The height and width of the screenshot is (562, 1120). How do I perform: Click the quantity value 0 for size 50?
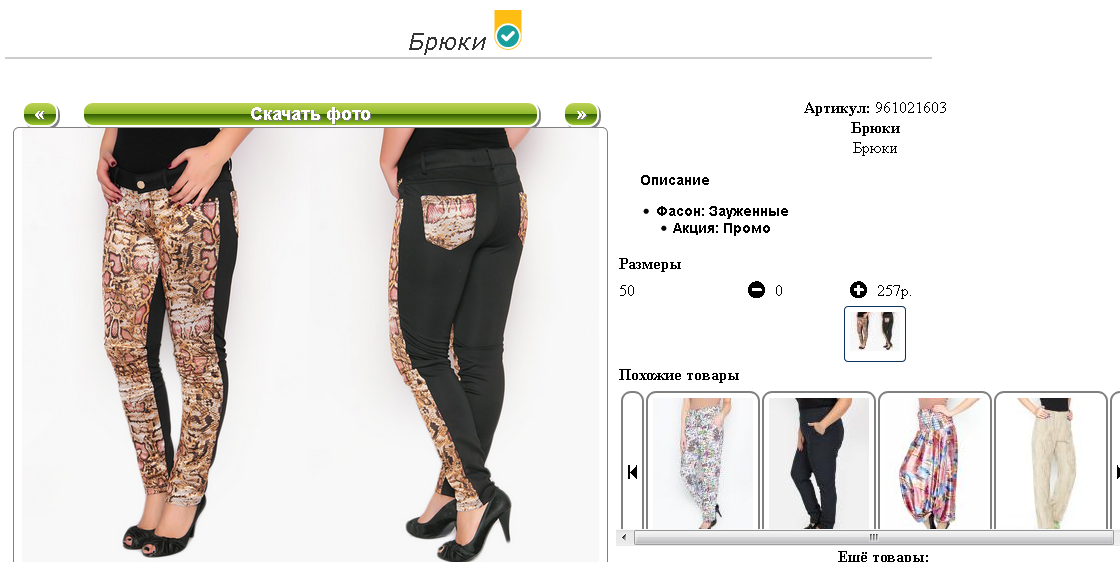coord(779,291)
